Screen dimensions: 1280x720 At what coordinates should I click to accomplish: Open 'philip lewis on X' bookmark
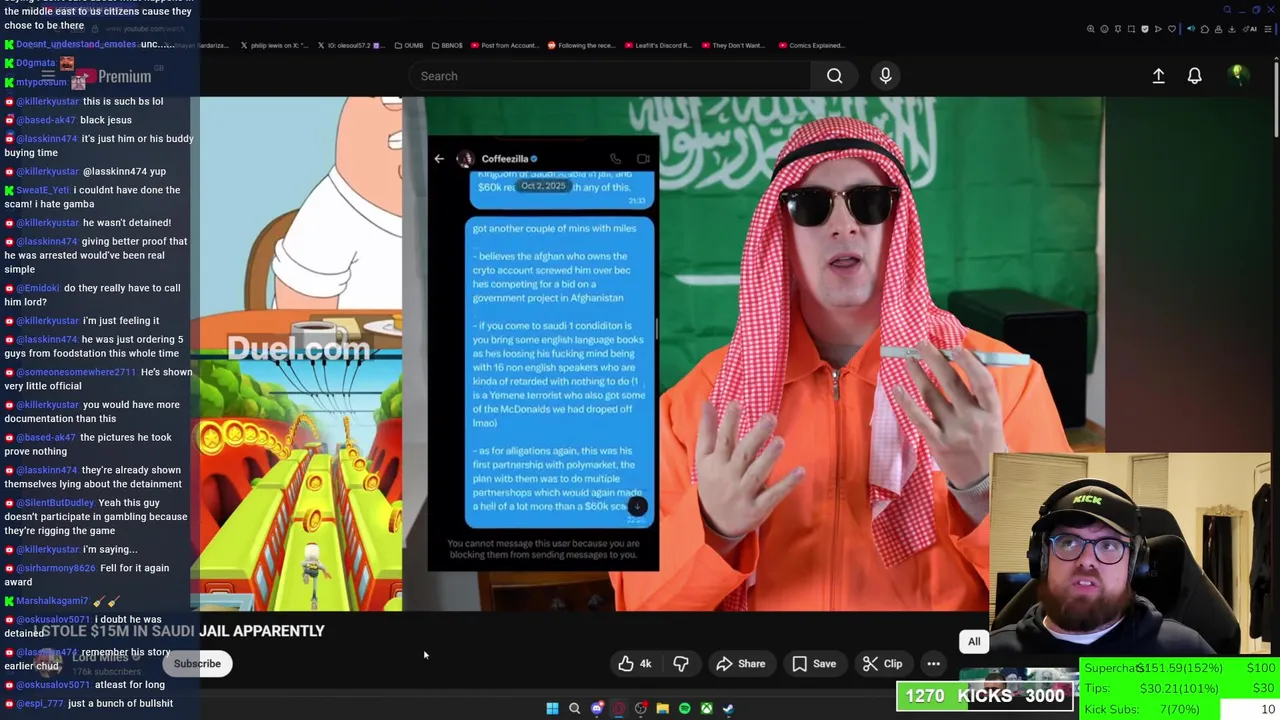(275, 45)
